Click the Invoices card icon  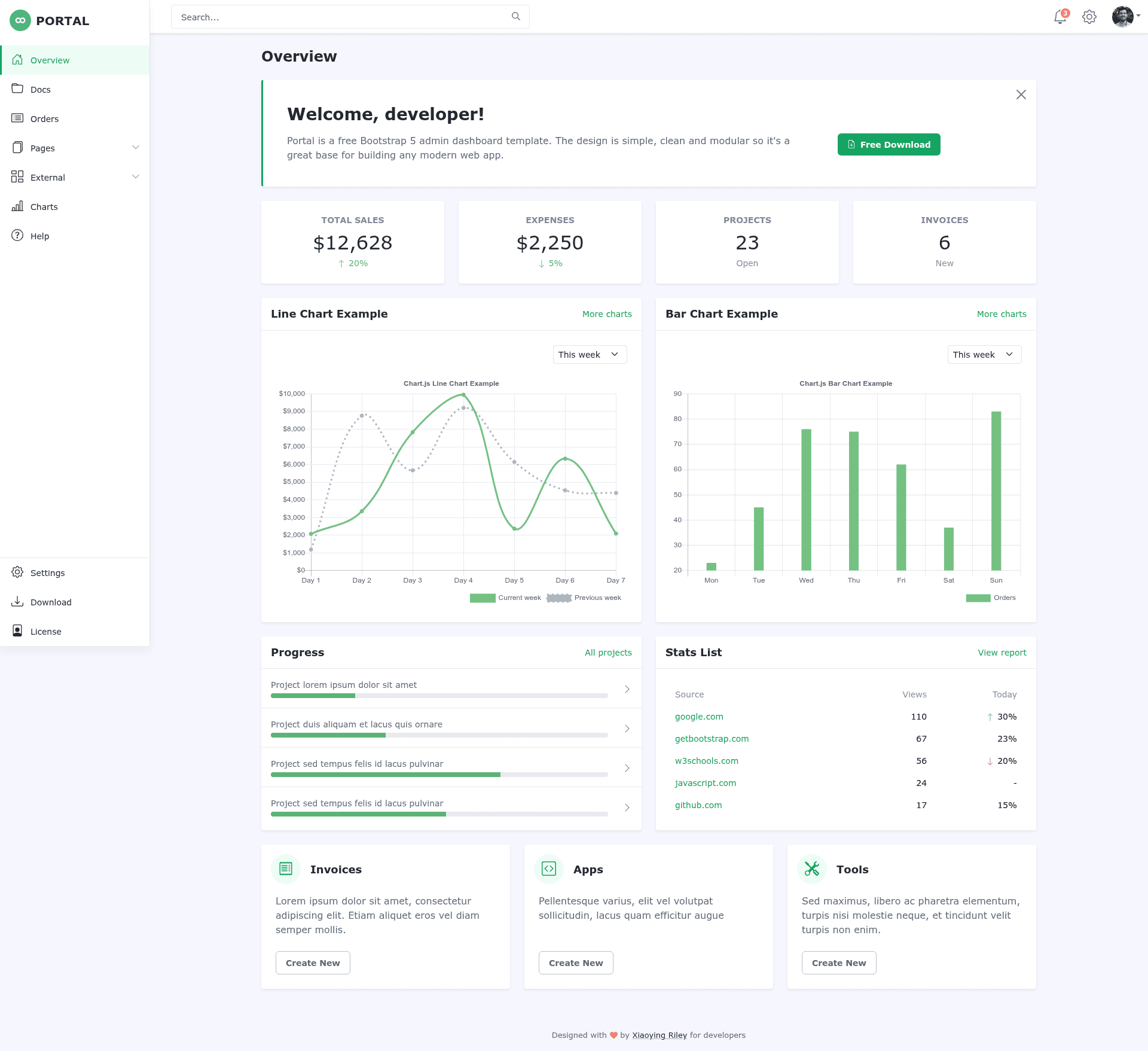pyautogui.click(x=286, y=869)
